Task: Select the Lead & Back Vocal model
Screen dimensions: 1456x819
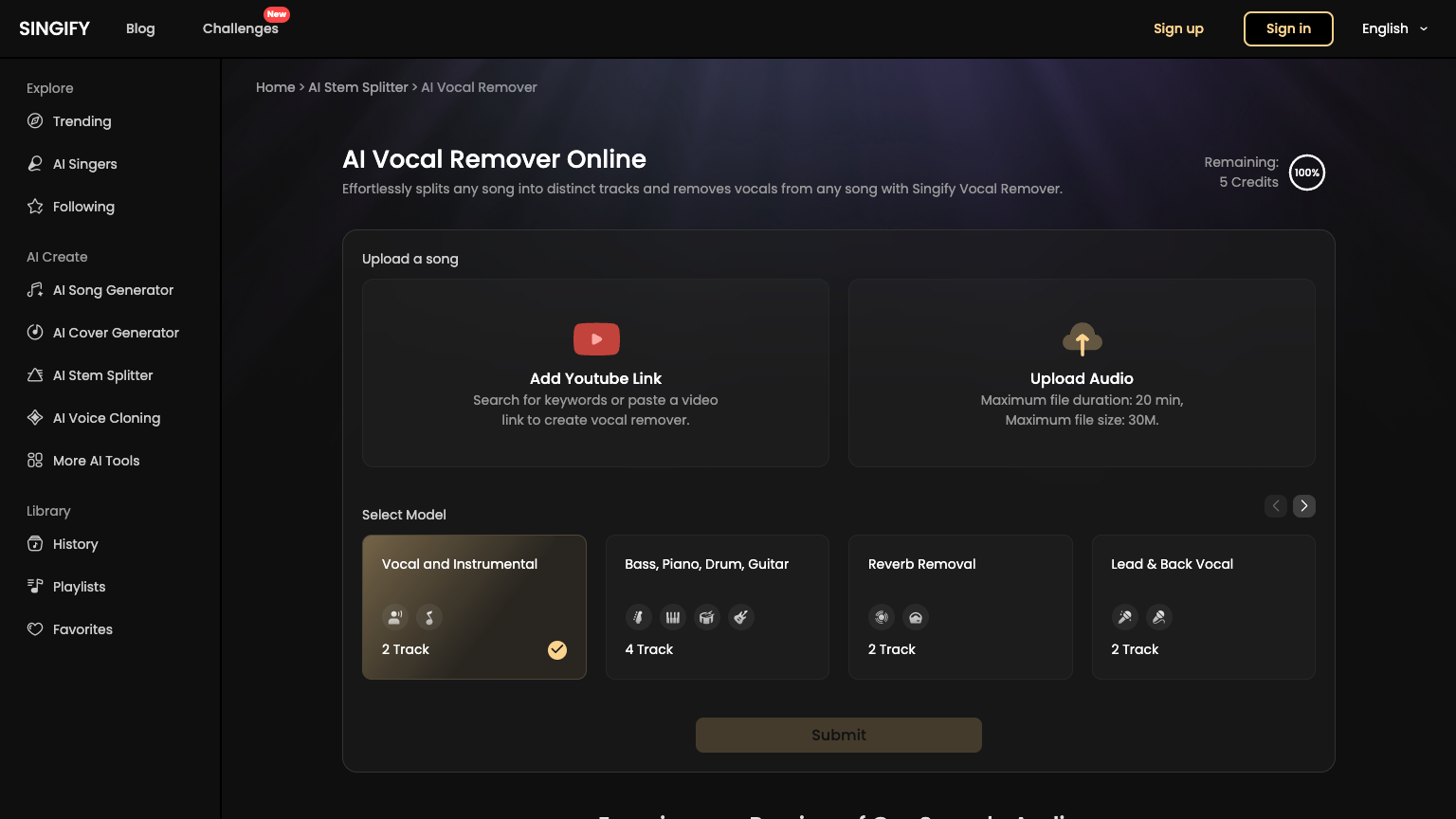Action: pos(1203,607)
